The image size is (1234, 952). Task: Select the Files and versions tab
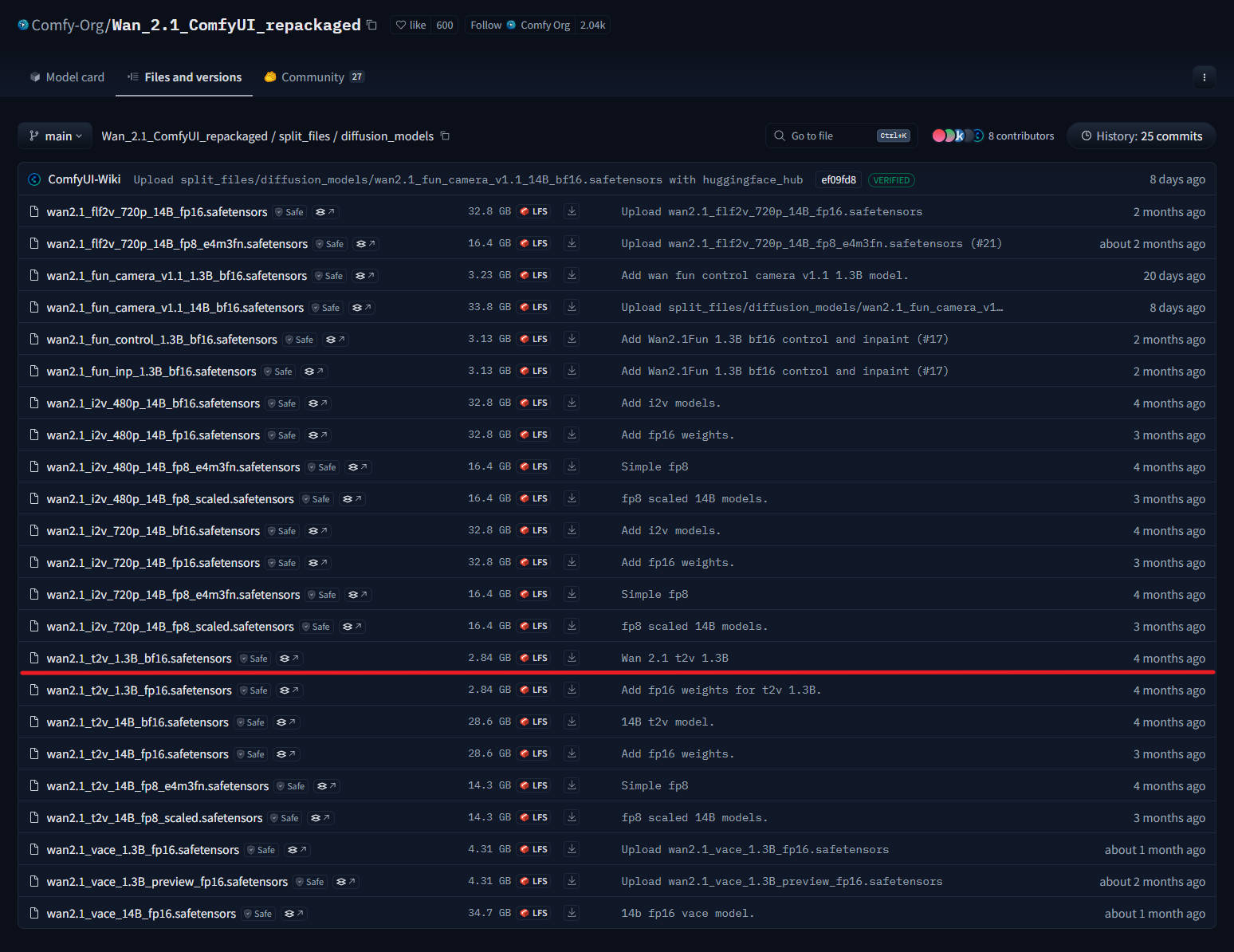[184, 77]
